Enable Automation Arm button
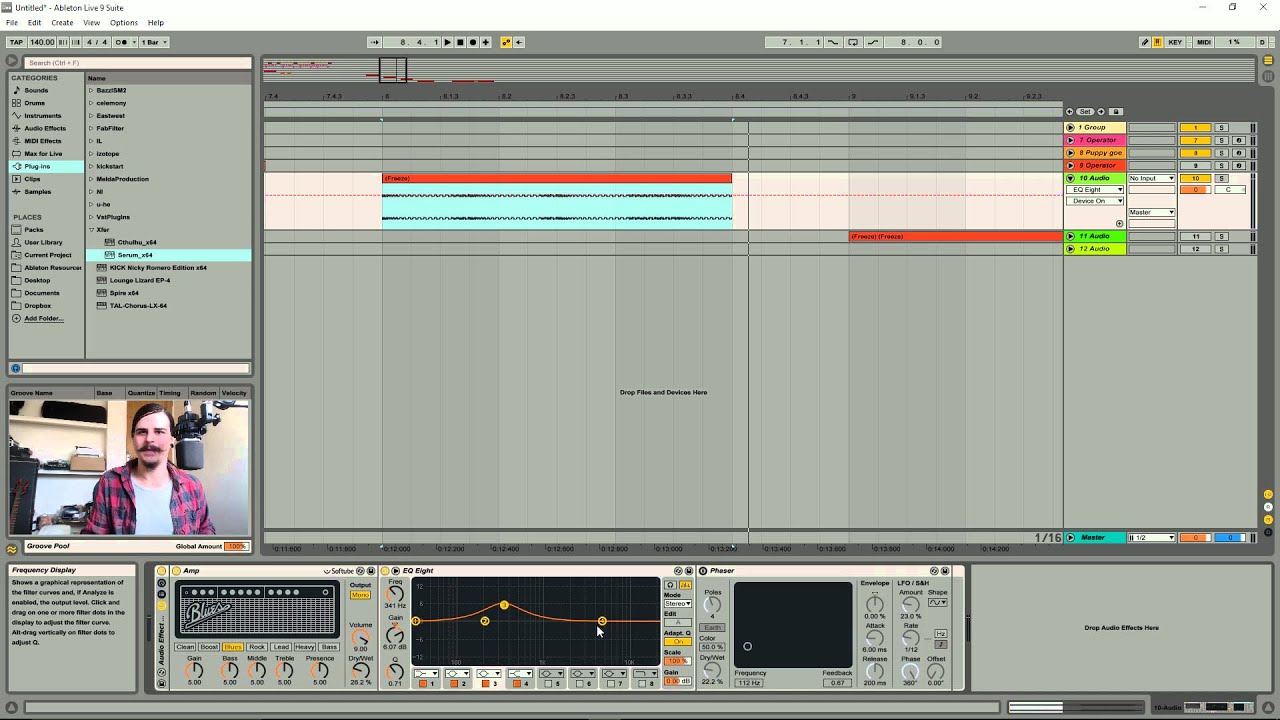Image resolution: width=1280 pixels, height=720 pixels. point(506,42)
